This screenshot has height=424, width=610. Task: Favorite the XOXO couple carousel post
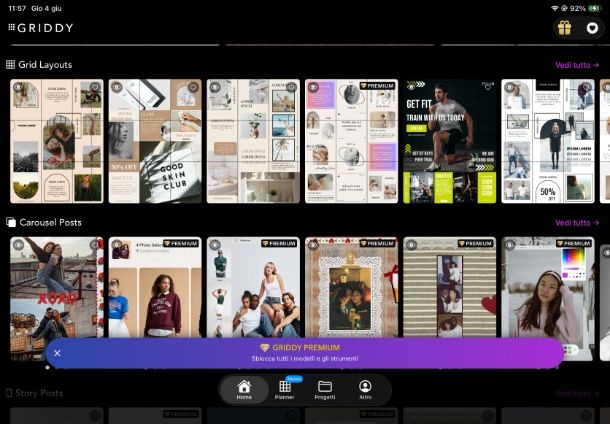pyautogui.click(x=95, y=245)
